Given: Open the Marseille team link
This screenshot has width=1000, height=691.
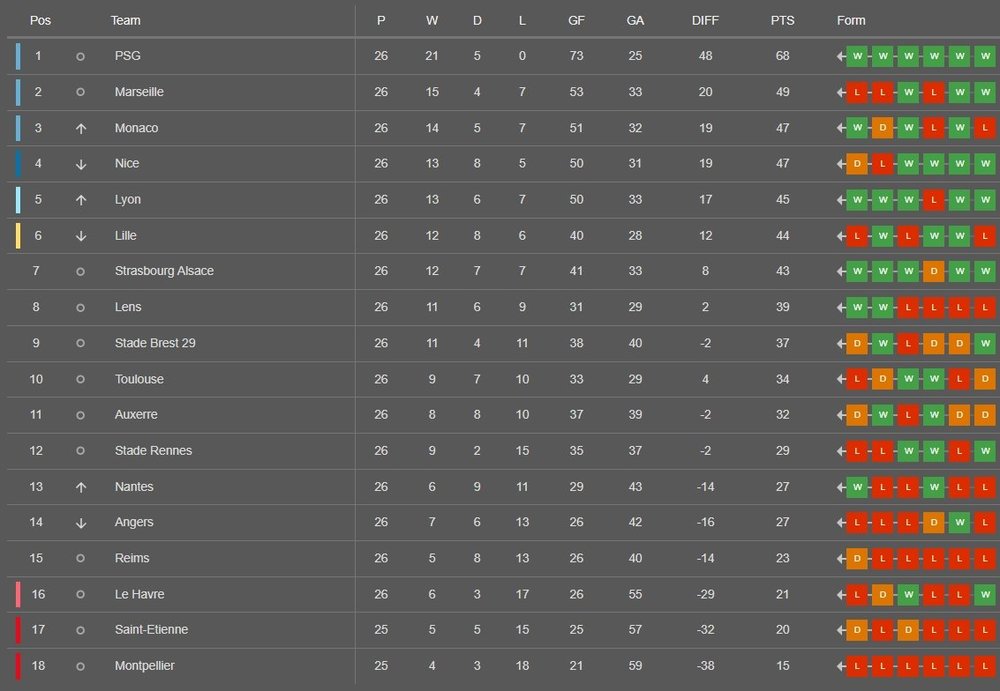Looking at the screenshot, I should point(139,92).
